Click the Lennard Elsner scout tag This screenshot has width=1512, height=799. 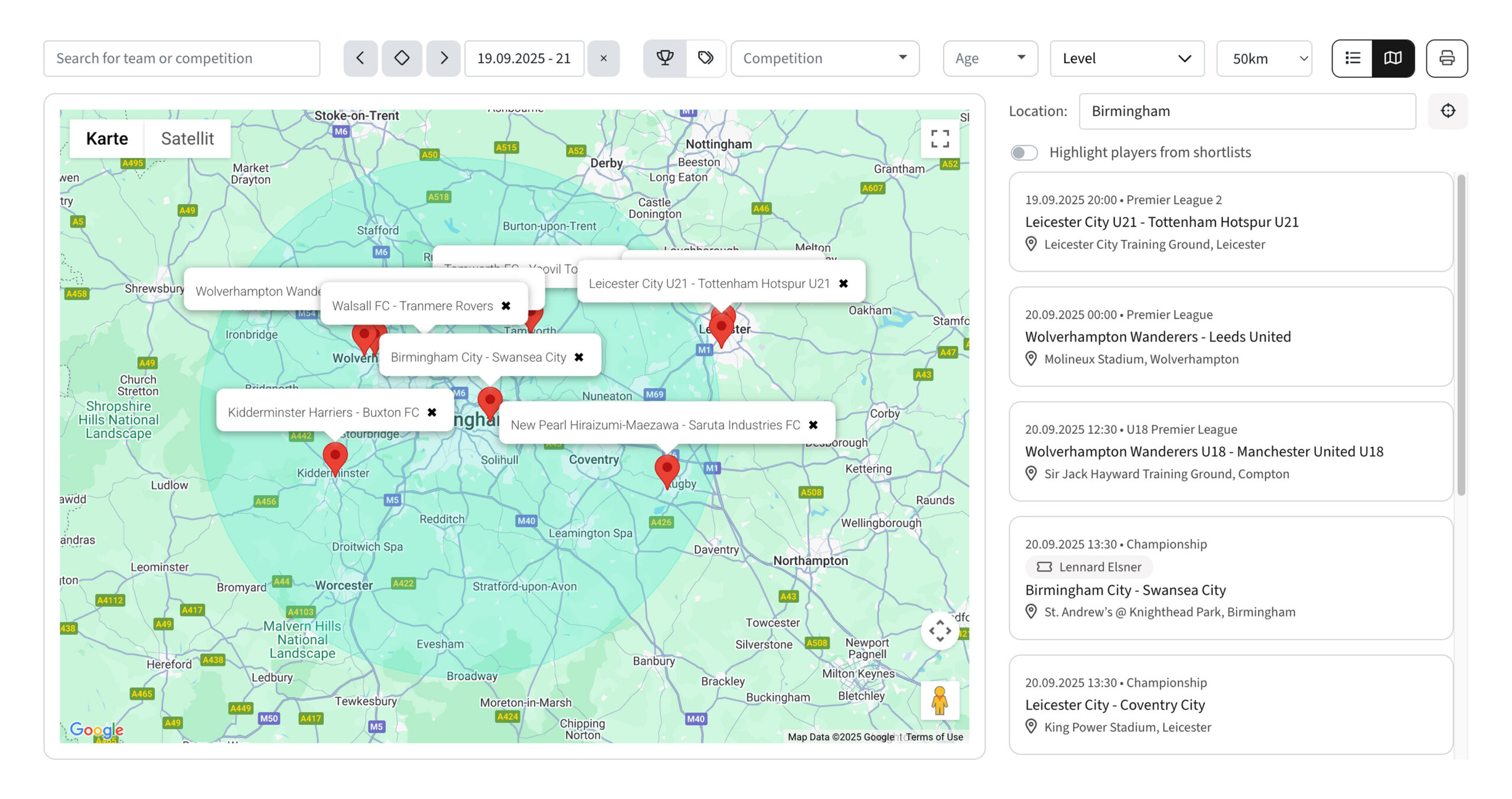[x=1089, y=567]
